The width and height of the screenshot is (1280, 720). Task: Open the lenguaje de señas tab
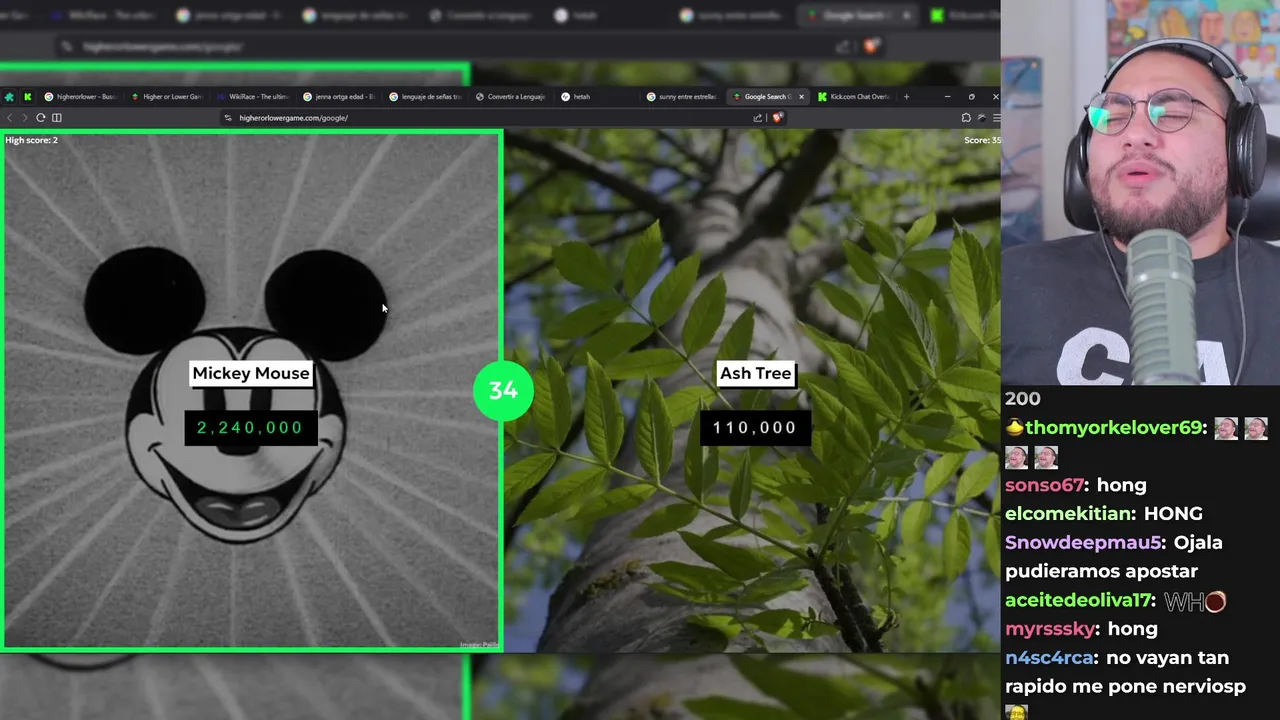coord(425,97)
